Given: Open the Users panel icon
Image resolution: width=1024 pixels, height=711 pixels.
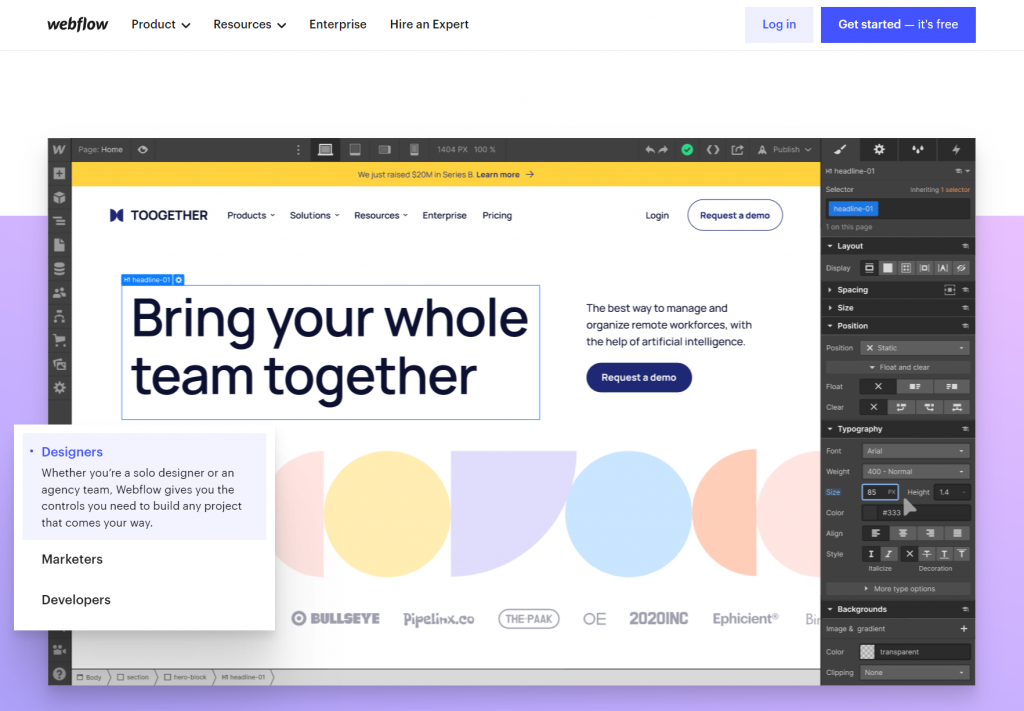Looking at the screenshot, I should [x=59, y=292].
